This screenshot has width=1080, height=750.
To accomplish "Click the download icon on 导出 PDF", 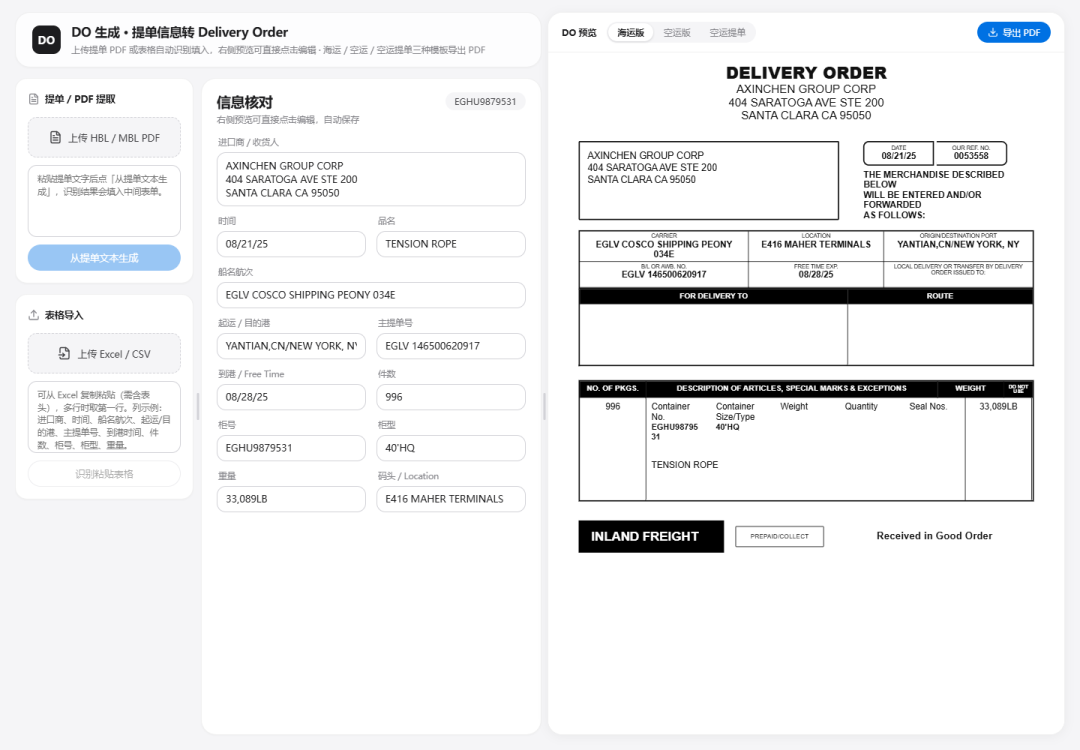I will pos(993,32).
